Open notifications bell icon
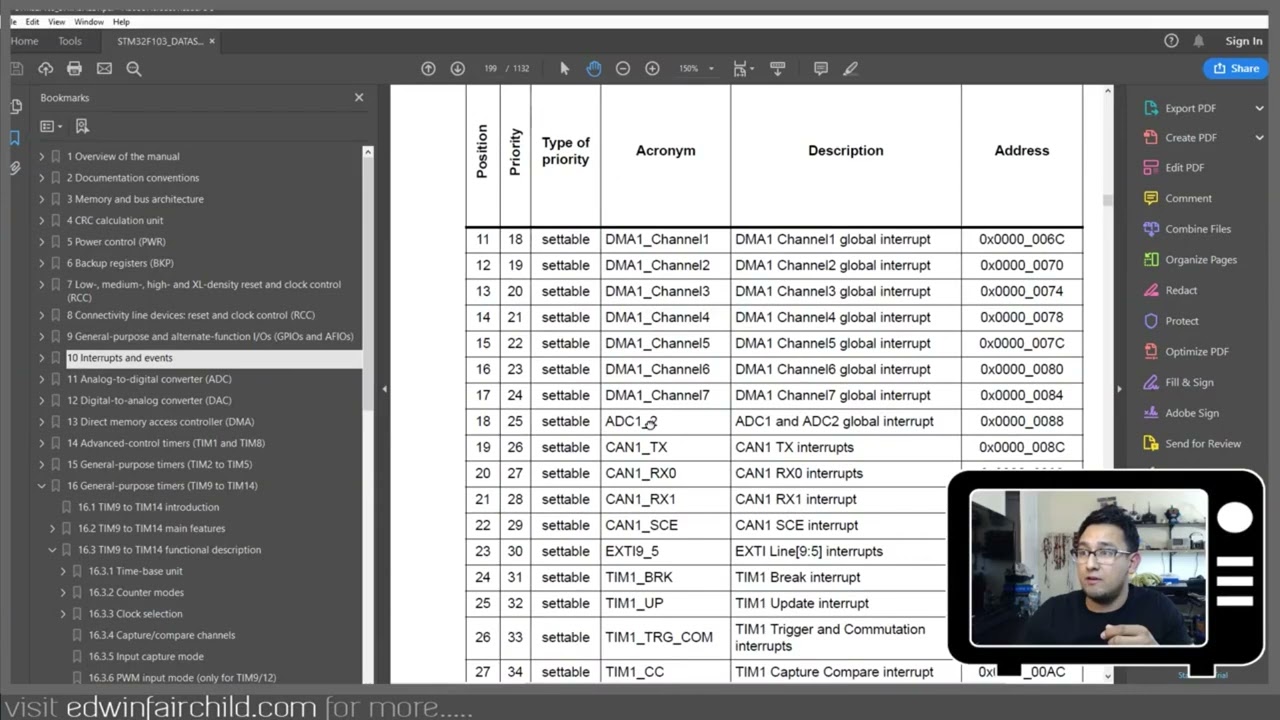The height and width of the screenshot is (720, 1280). (x=1198, y=41)
